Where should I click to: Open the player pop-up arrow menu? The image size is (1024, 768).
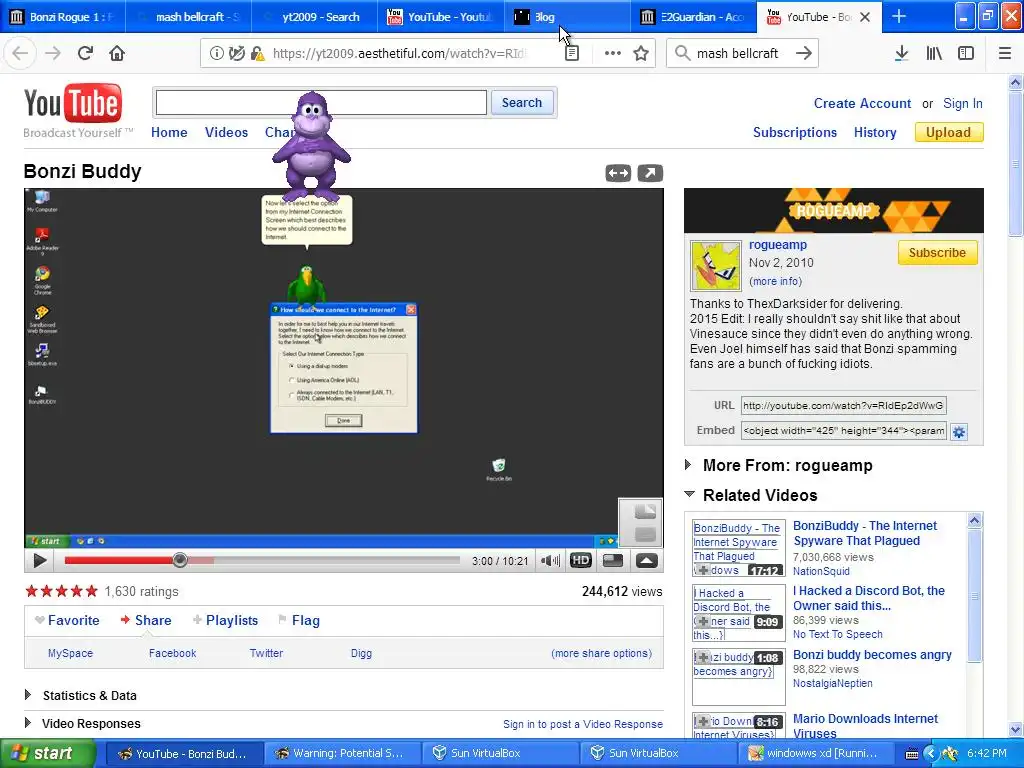[x=647, y=560]
